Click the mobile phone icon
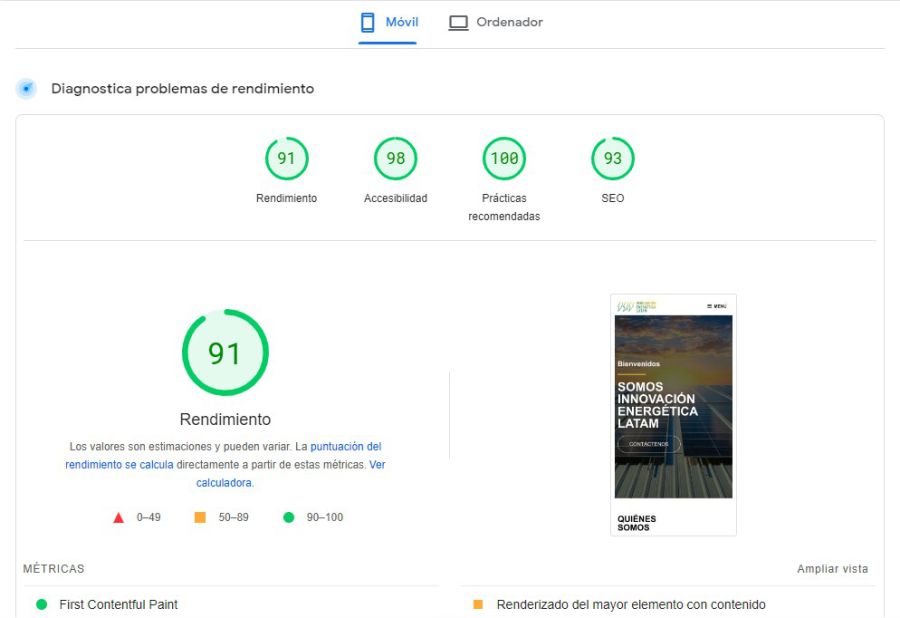This screenshot has width=900, height=618. pyautogui.click(x=367, y=22)
